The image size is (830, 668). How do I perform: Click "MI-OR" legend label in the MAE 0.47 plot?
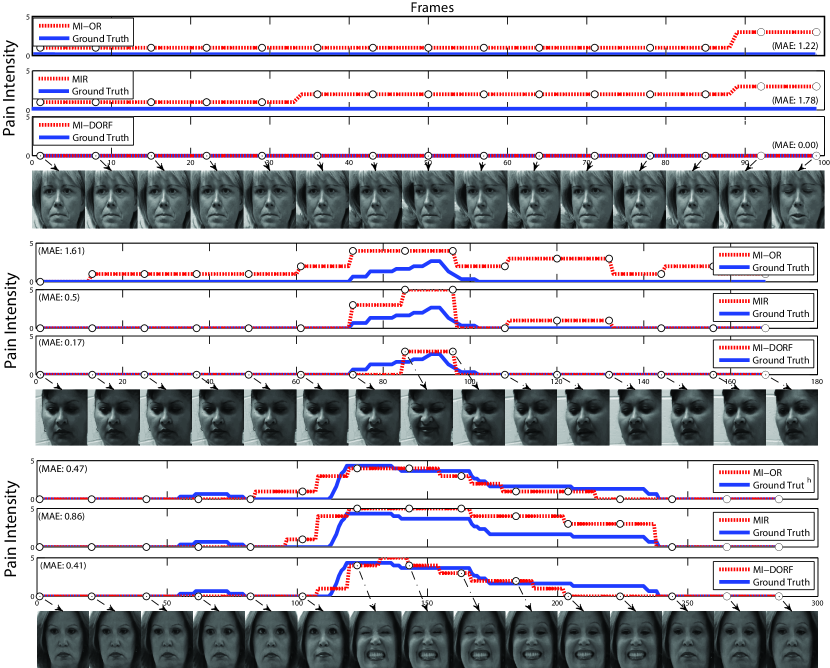coord(767,473)
